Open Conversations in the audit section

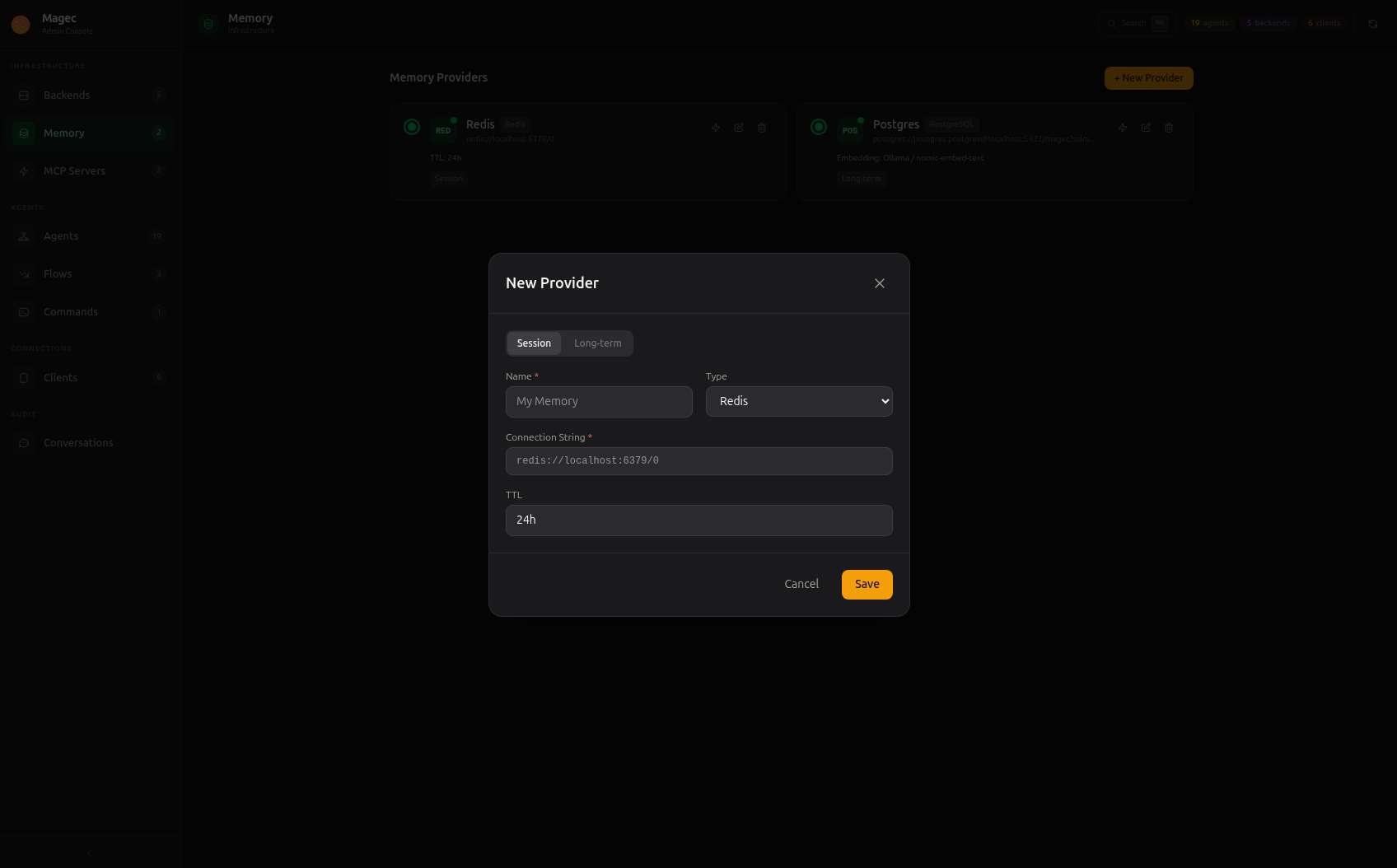point(78,442)
